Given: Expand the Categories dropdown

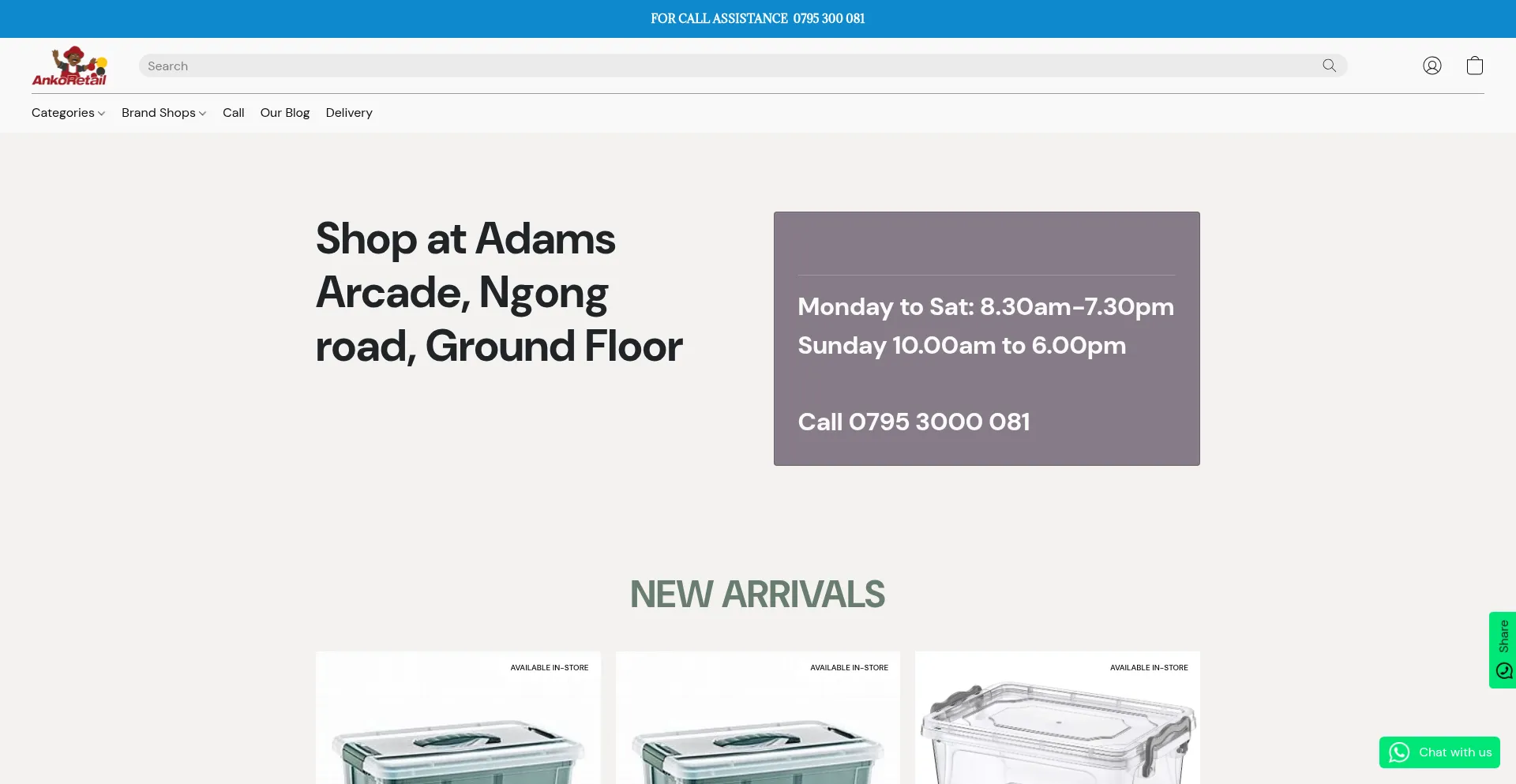Looking at the screenshot, I should click(68, 113).
